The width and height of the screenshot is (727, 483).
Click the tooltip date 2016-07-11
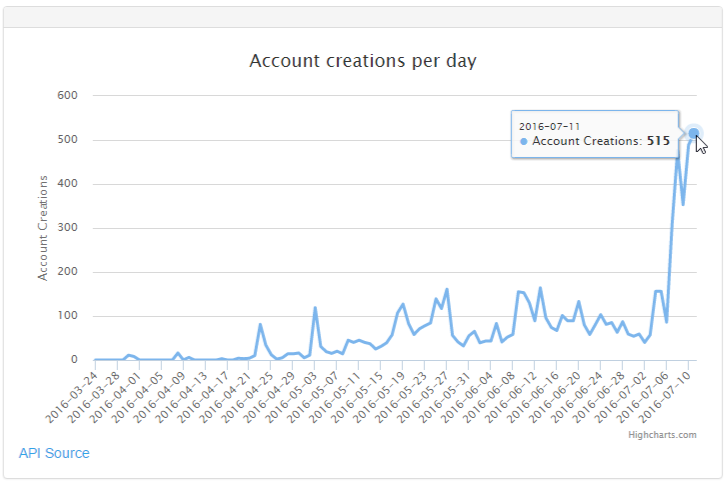[x=549, y=125]
